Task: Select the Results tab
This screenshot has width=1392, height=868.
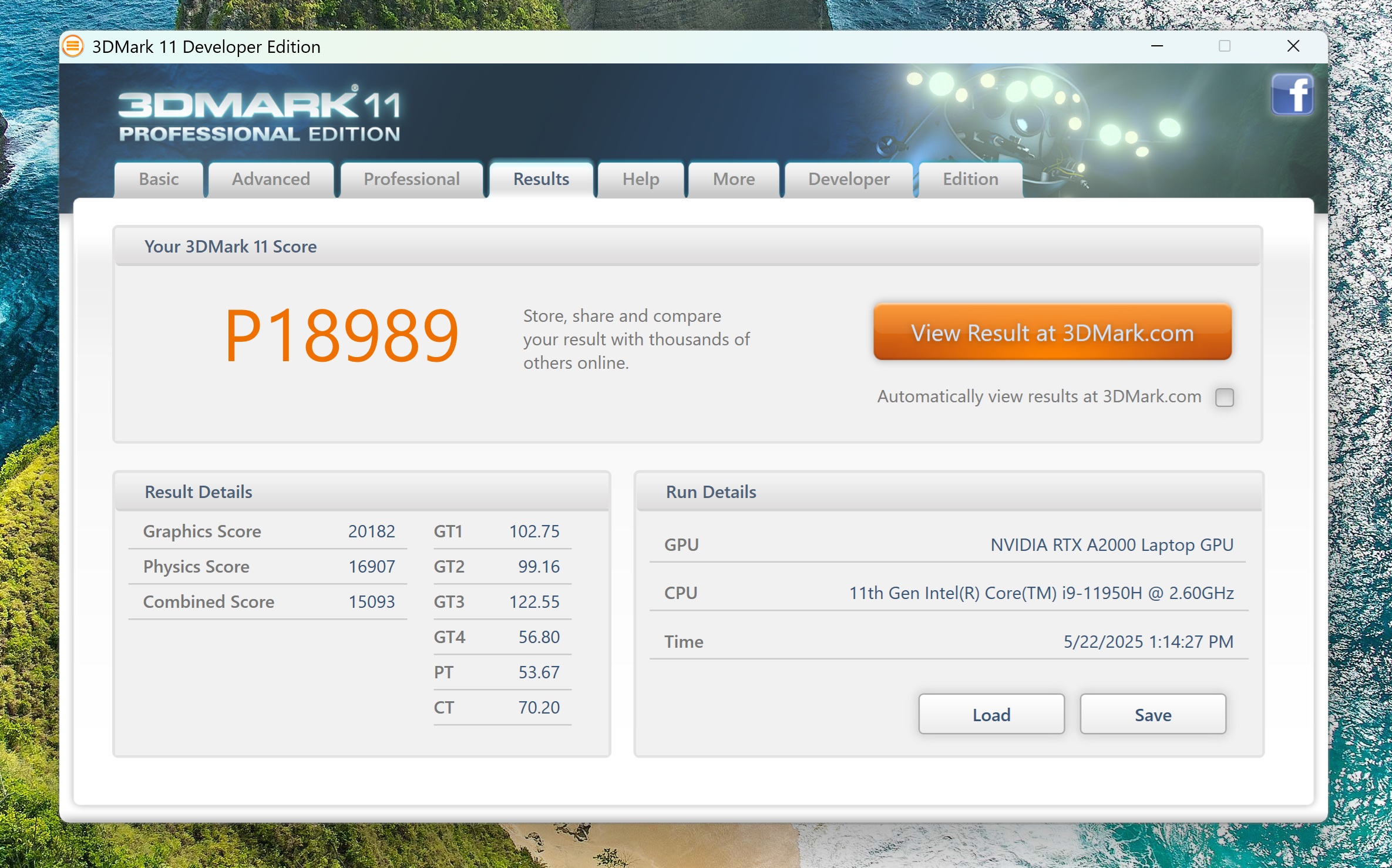Action: click(x=541, y=179)
